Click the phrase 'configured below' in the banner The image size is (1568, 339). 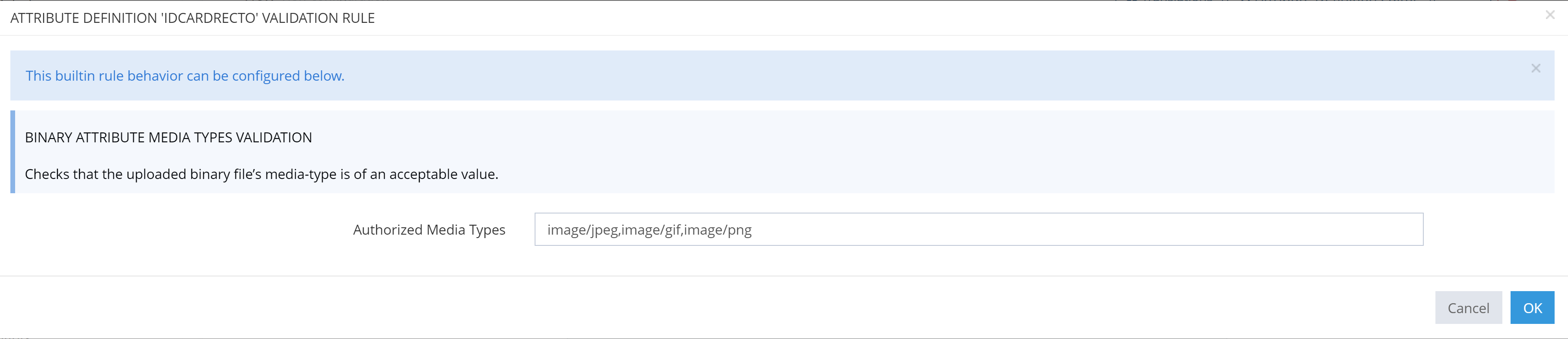pyautogui.click(x=287, y=76)
